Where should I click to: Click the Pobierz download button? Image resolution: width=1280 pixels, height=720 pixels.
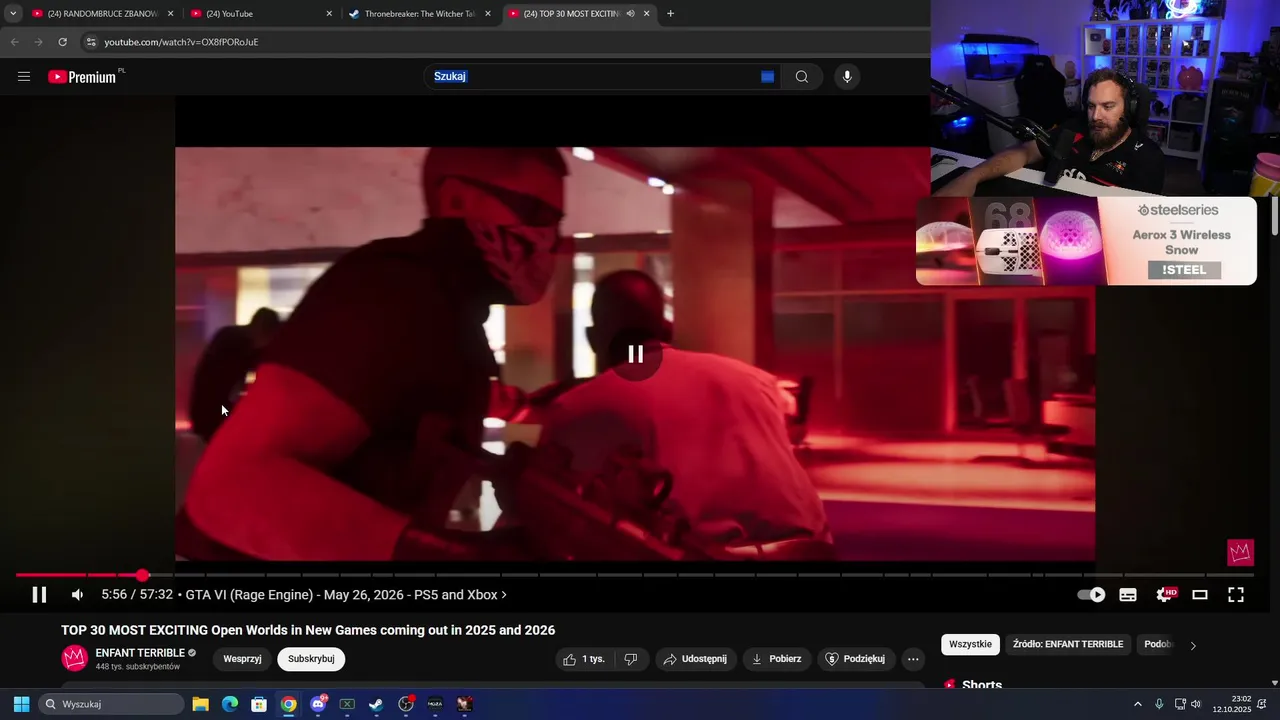coord(776,659)
